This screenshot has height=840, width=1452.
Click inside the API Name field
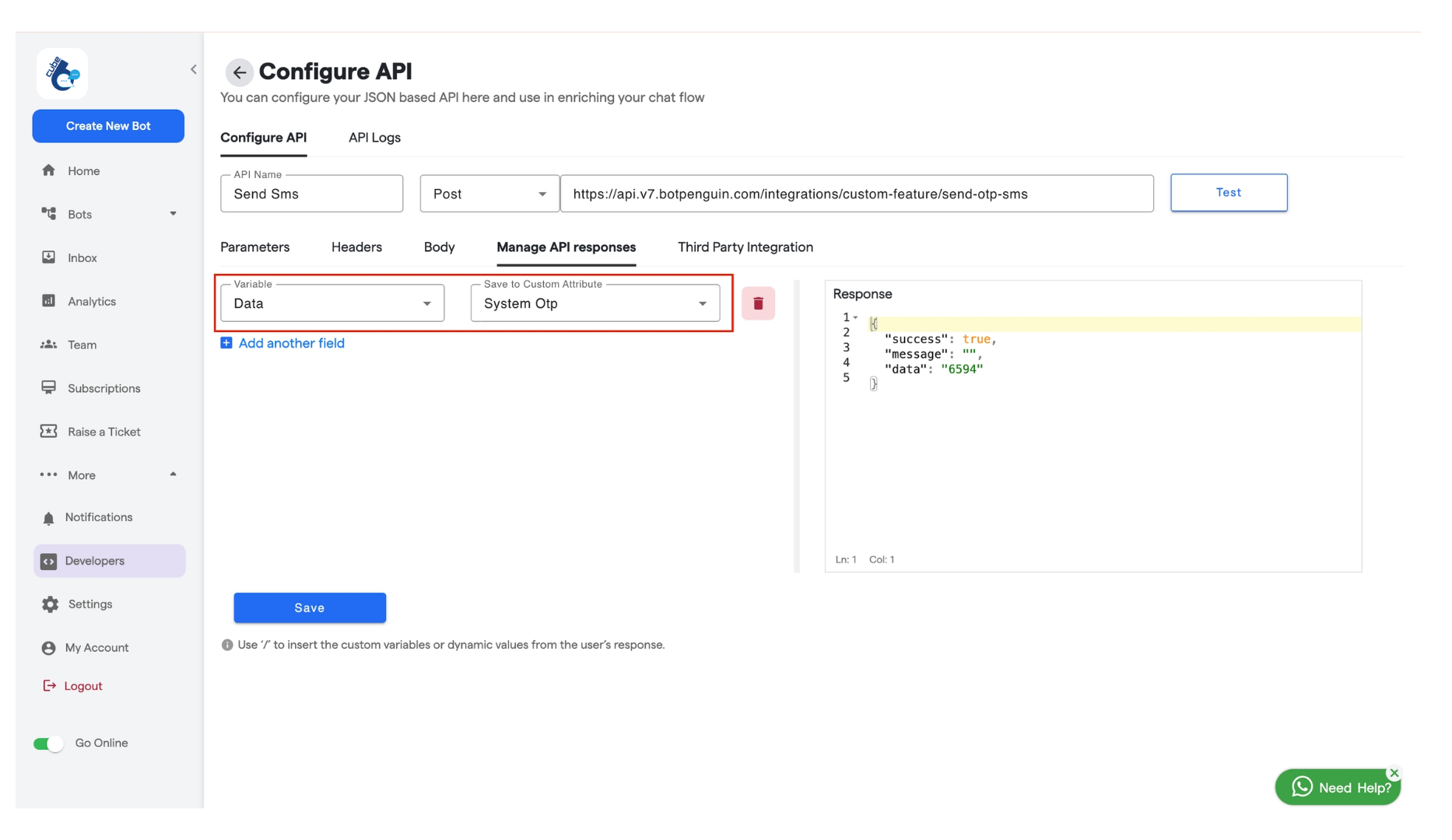tap(311, 194)
